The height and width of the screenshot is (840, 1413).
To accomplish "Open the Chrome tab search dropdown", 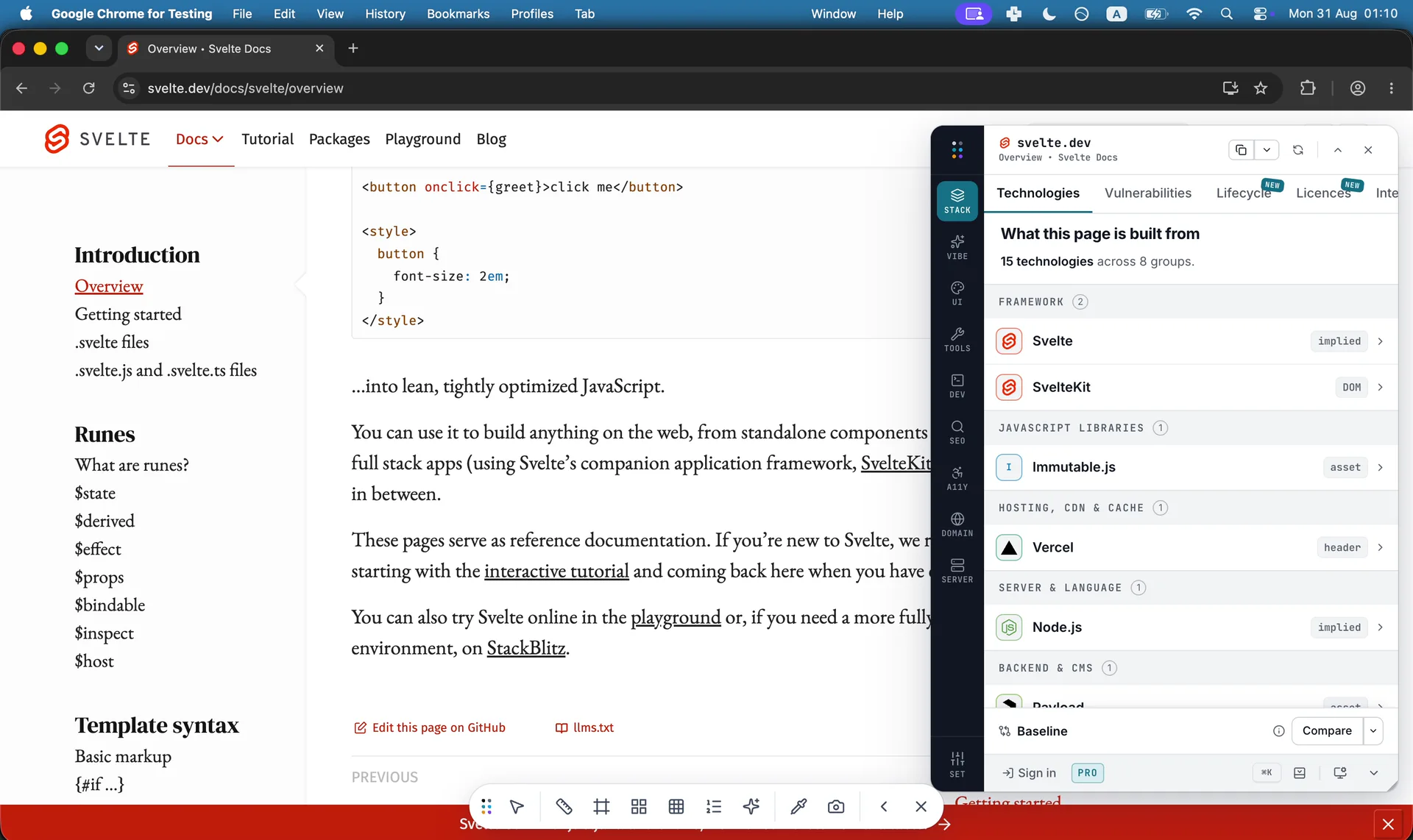I will 99,49.
